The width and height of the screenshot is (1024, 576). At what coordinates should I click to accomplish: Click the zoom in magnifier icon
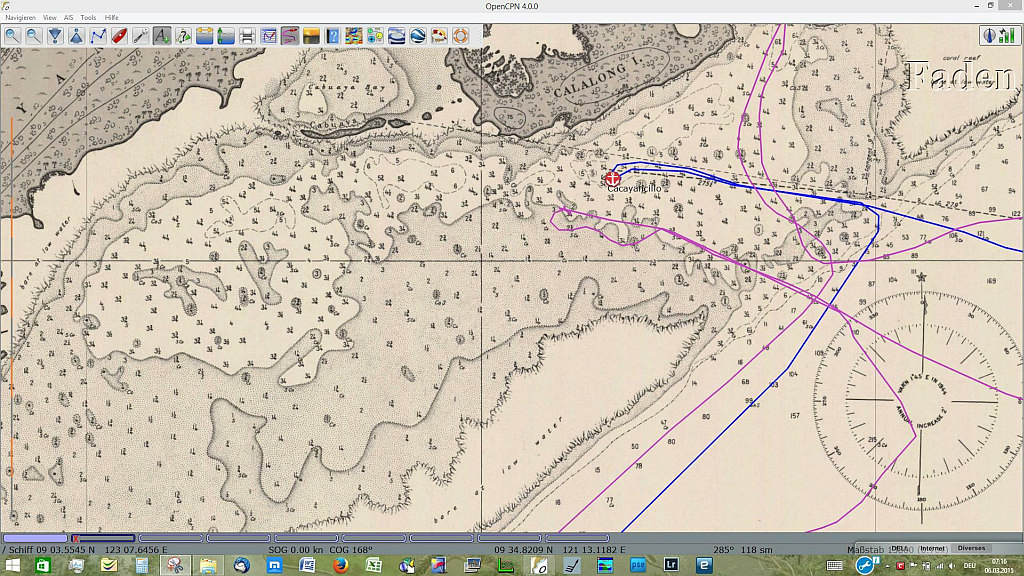12,36
